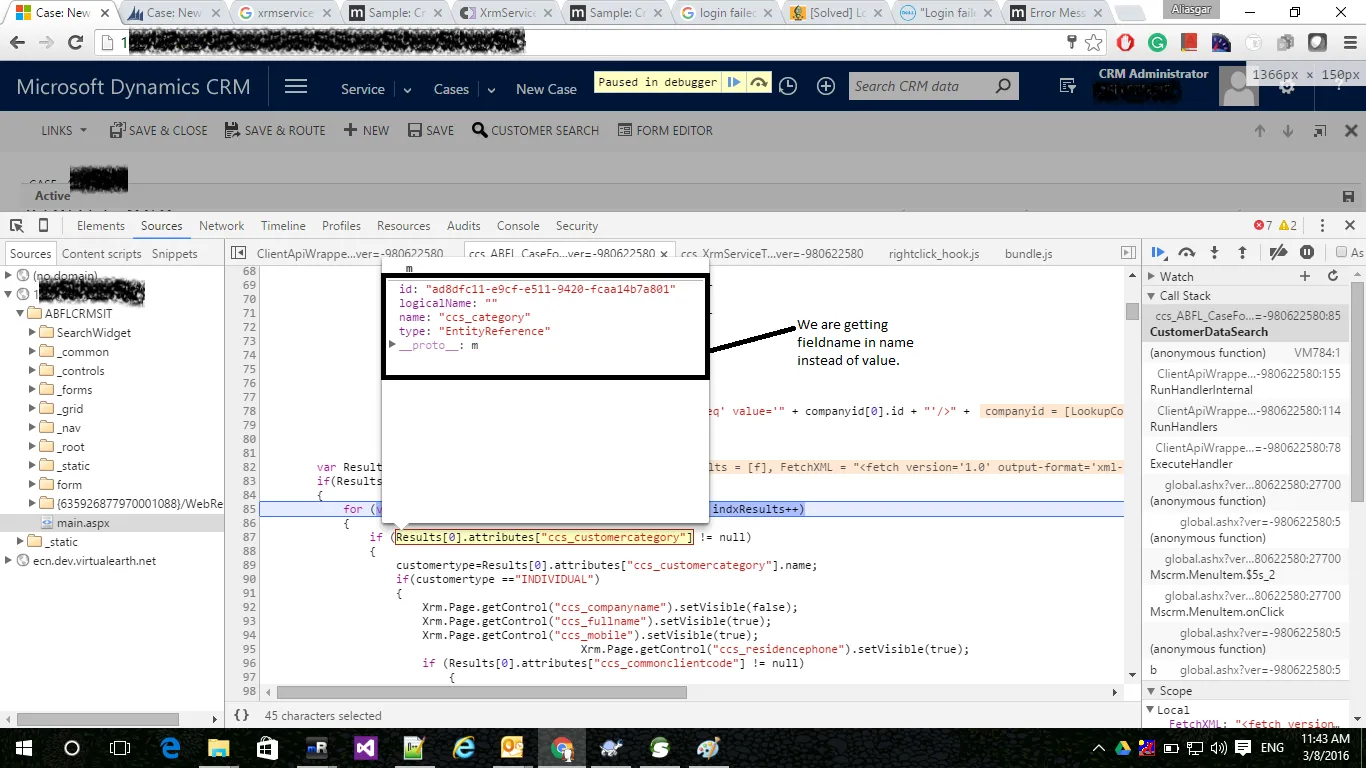Collapse the Call Stack section
Screen dimensions: 1366x768
pyautogui.click(x=1151, y=296)
